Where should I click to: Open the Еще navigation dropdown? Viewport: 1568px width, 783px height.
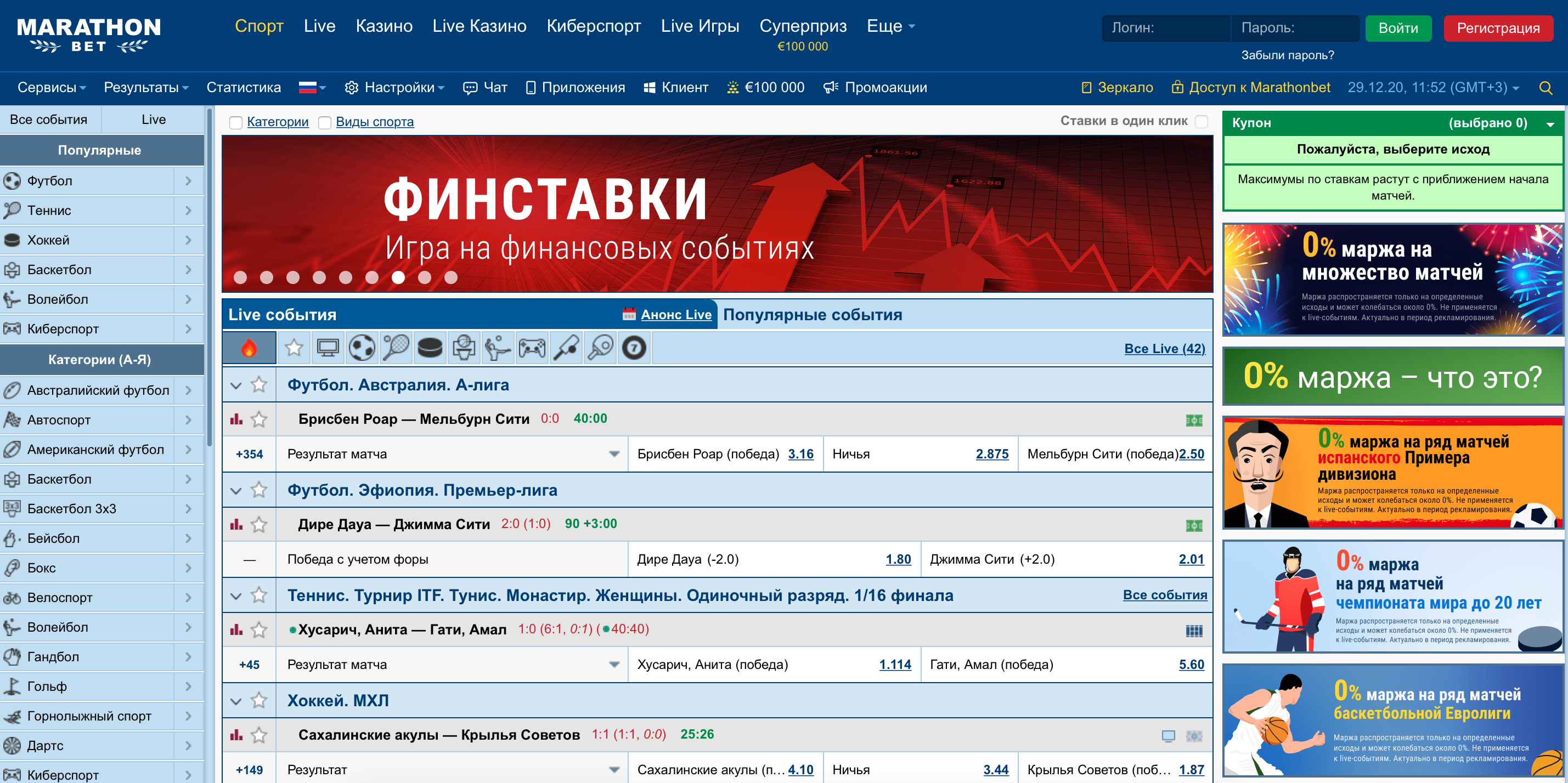(x=890, y=26)
